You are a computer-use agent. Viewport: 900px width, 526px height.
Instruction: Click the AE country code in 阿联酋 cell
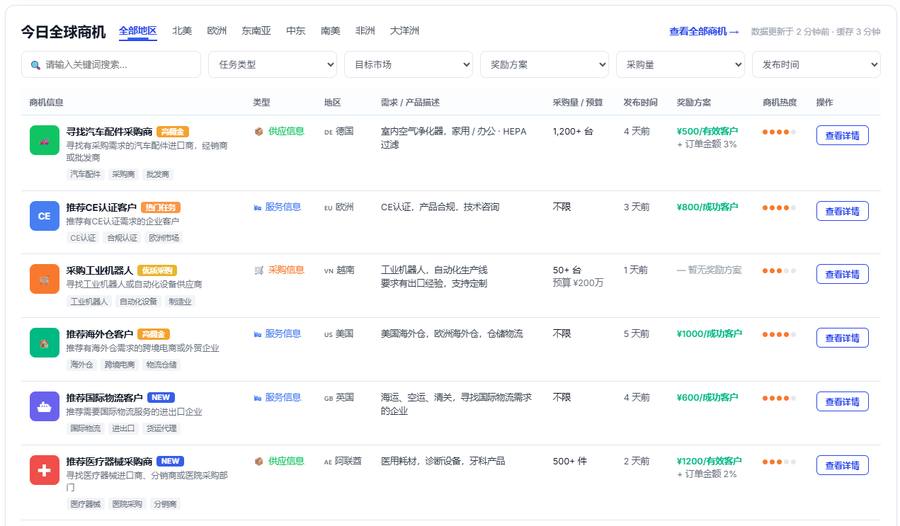click(328, 462)
